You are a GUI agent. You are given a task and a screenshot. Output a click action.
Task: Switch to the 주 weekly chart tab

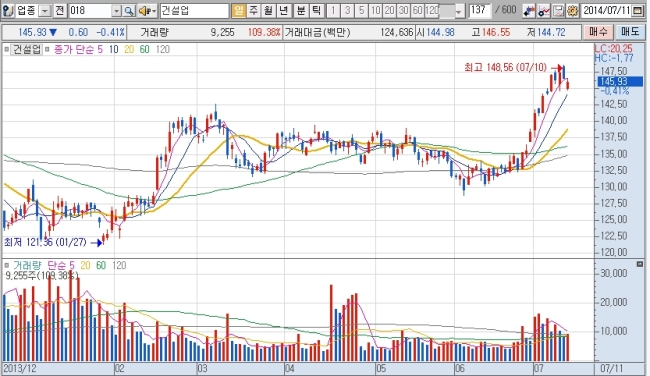click(x=253, y=10)
